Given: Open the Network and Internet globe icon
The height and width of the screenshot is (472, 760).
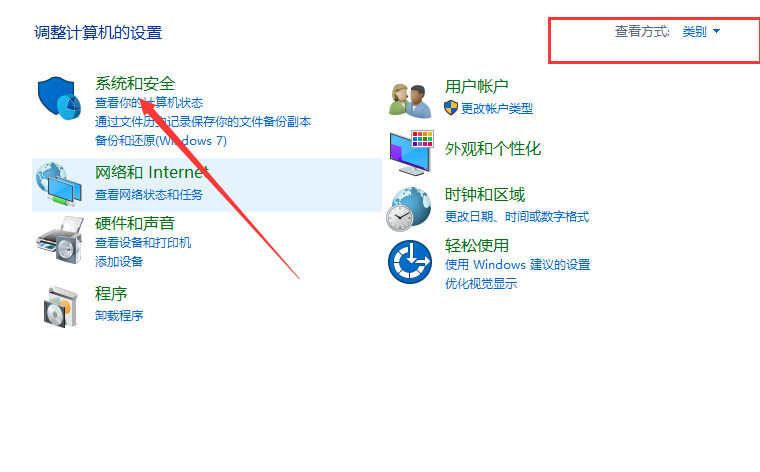Looking at the screenshot, I should pos(58,185).
